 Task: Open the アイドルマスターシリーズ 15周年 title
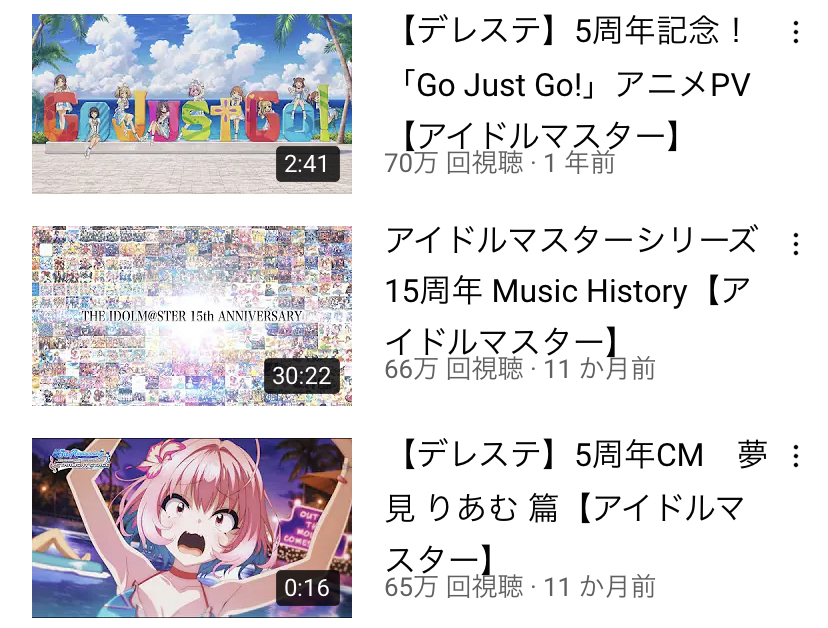[x=573, y=290]
